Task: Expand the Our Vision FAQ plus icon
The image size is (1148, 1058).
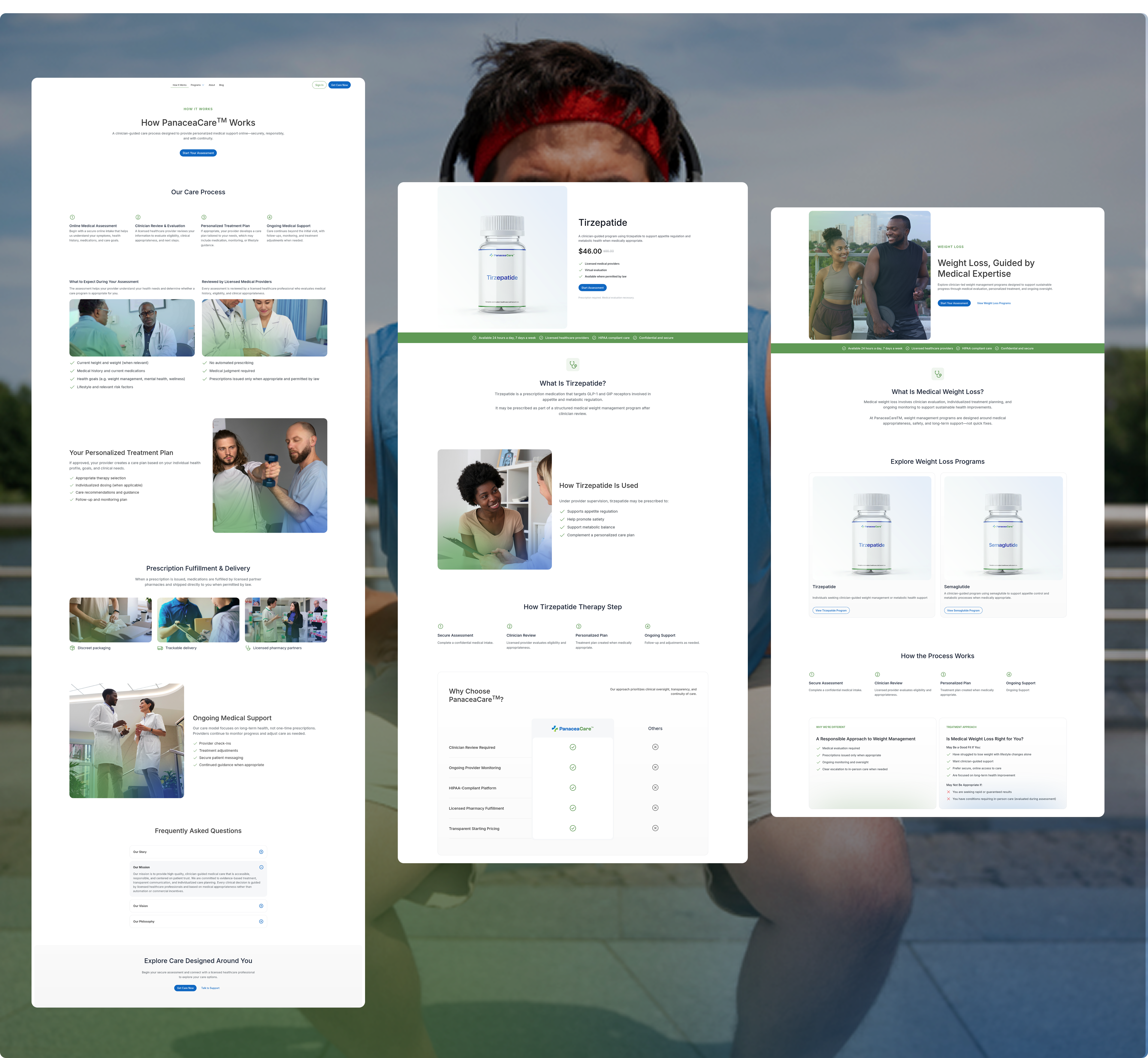Action: pyautogui.click(x=261, y=906)
